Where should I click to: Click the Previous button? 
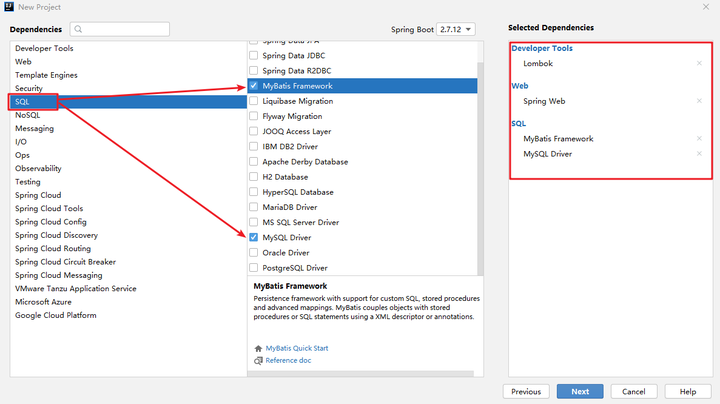click(526, 392)
